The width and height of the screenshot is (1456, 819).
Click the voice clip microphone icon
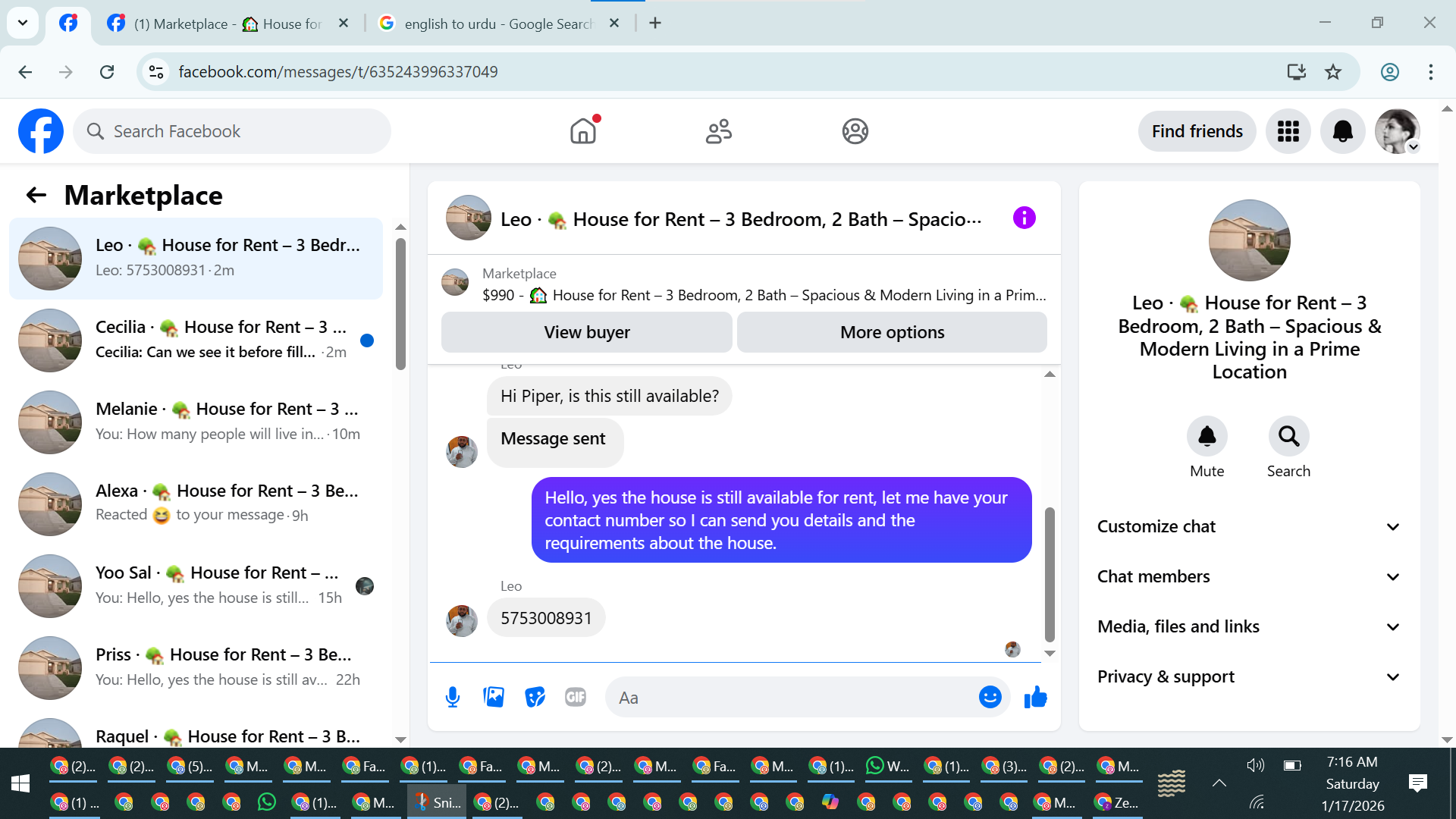coord(453,697)
